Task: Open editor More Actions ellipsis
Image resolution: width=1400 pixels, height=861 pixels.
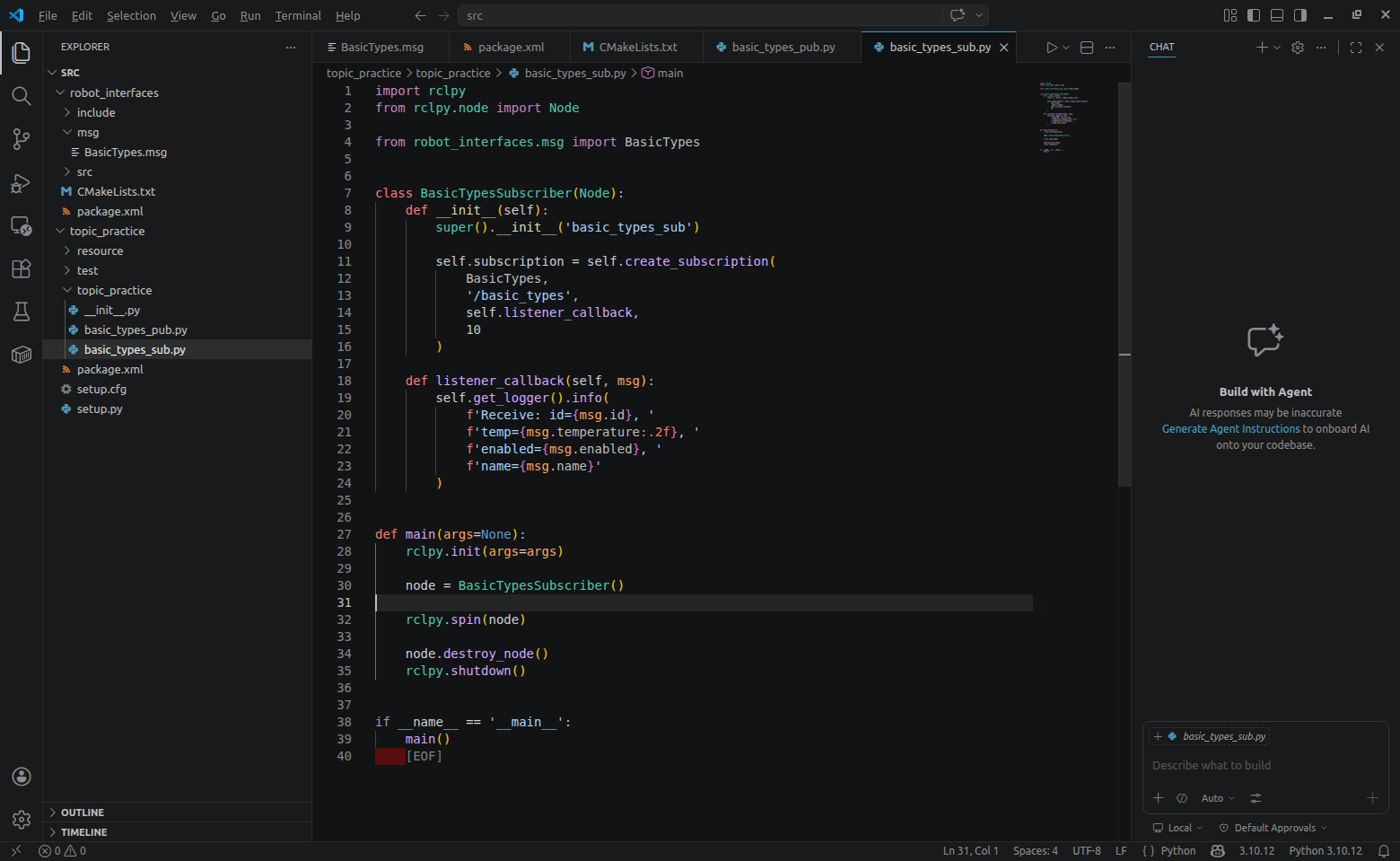Action: tap(1110, 48)
